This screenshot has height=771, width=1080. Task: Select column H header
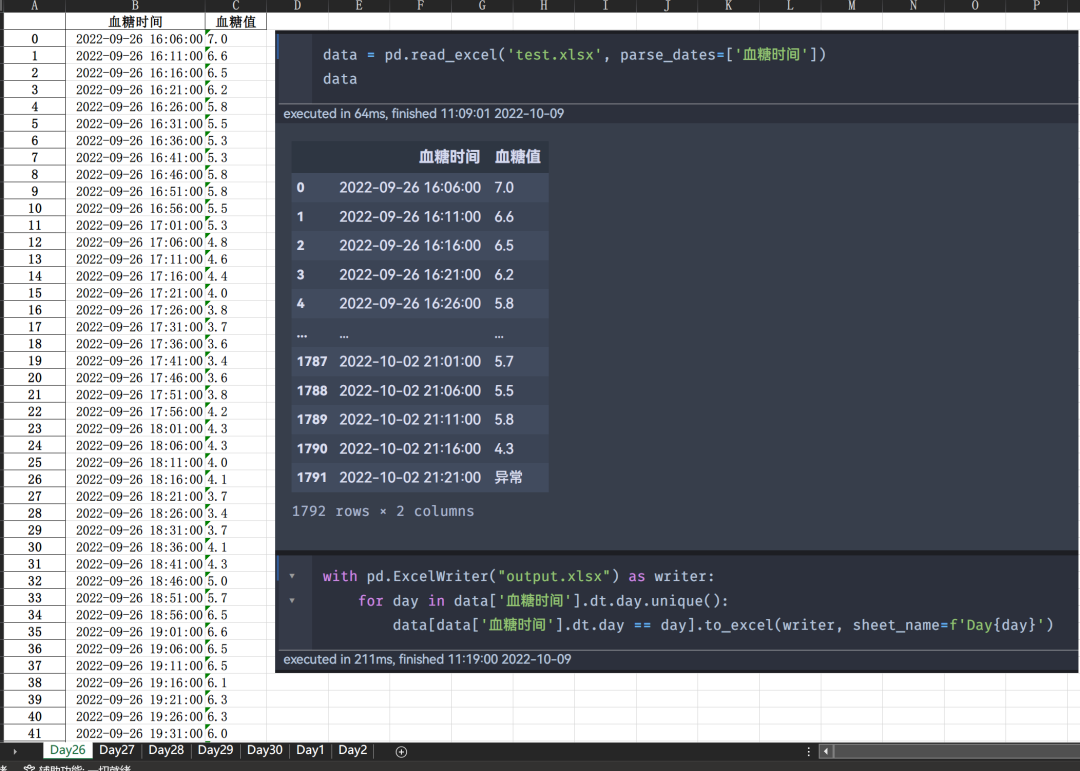(543, 6)
